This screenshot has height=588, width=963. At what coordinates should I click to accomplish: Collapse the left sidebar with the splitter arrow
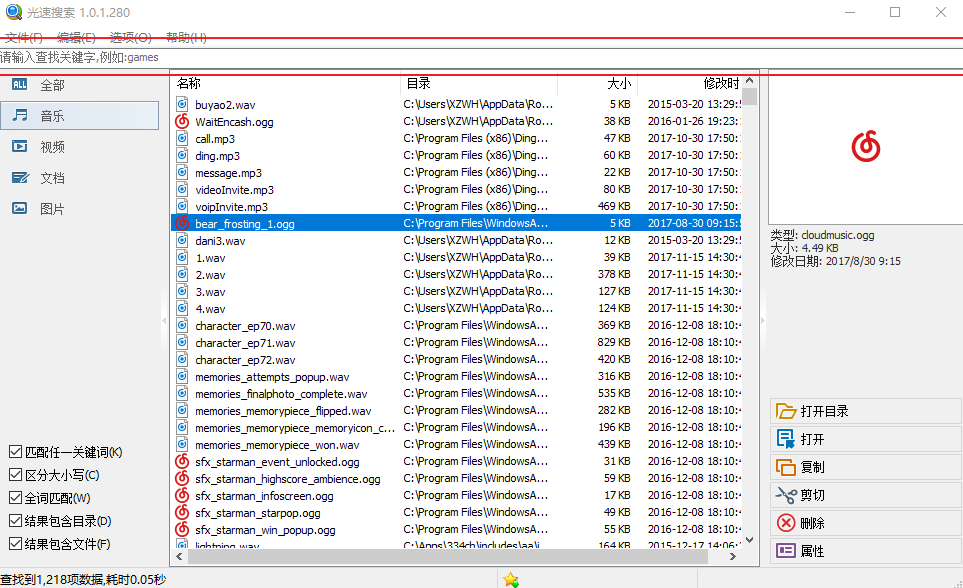164,320
